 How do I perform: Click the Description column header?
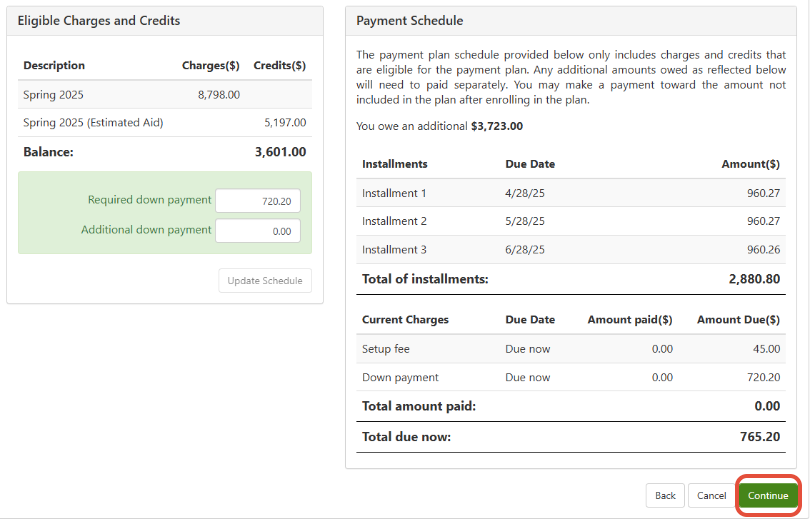click(54, 65)
